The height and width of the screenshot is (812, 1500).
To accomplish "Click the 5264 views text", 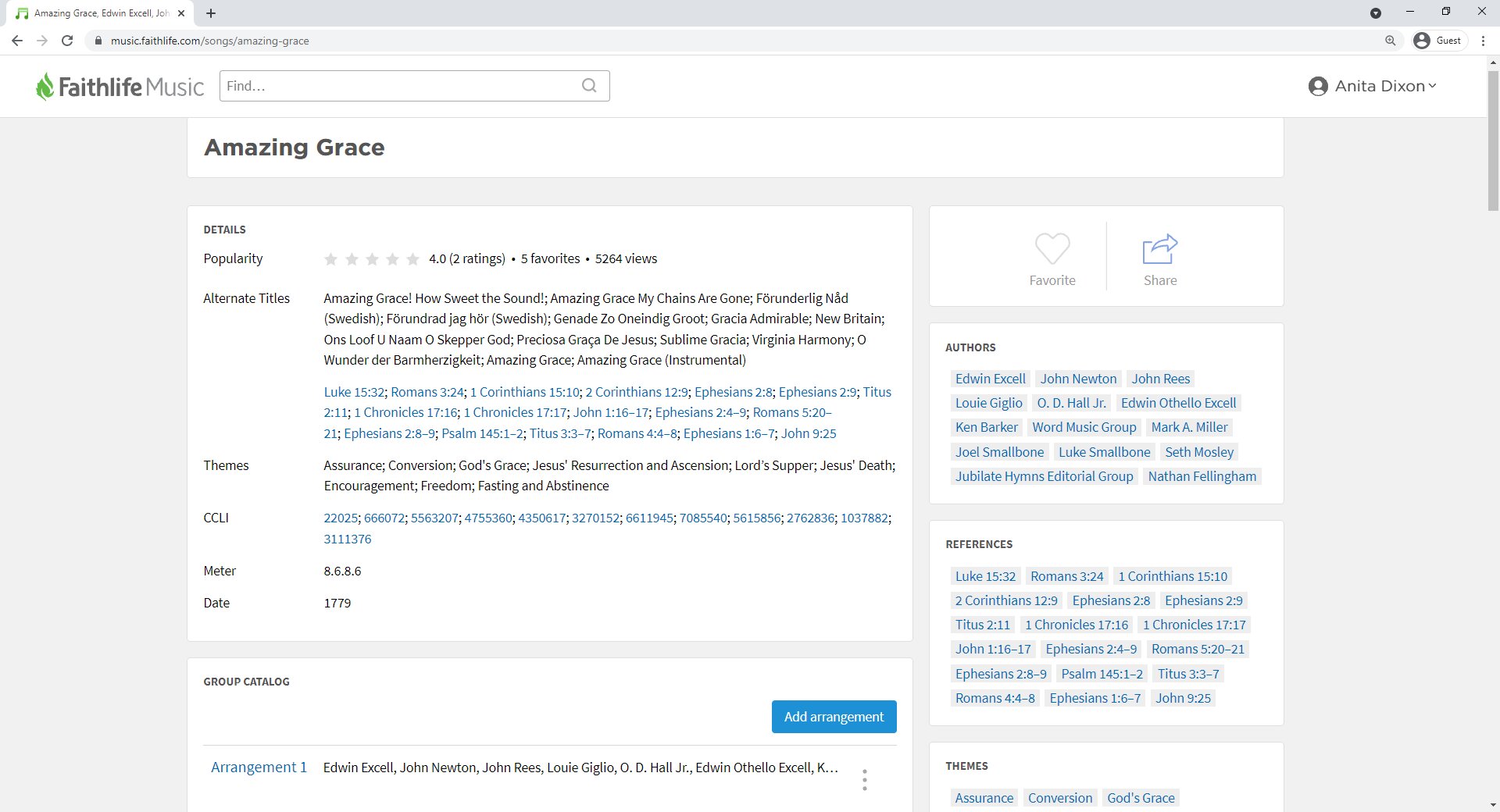I will point(626,258).
